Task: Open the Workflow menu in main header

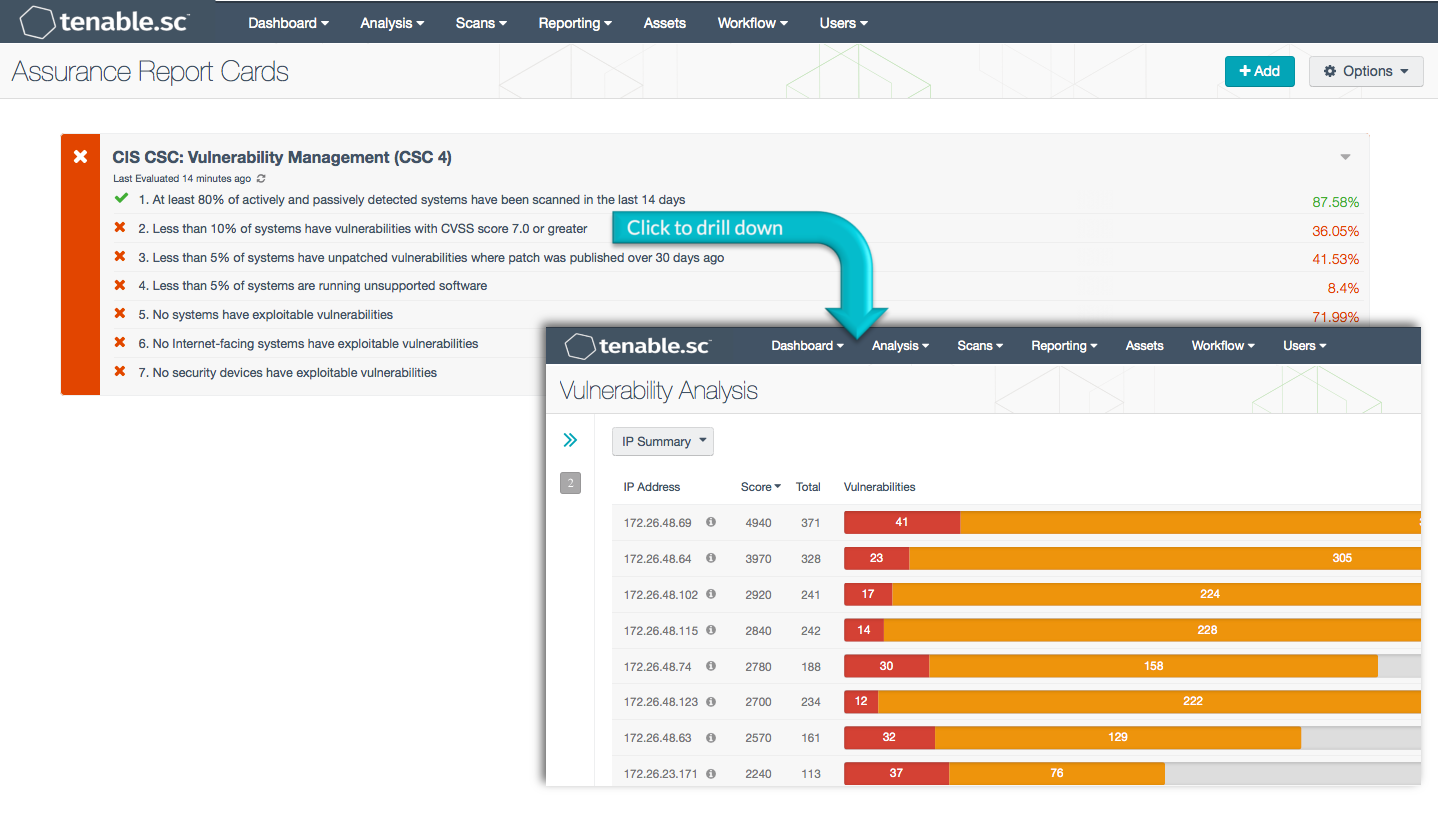Action: tap(753, 23)
